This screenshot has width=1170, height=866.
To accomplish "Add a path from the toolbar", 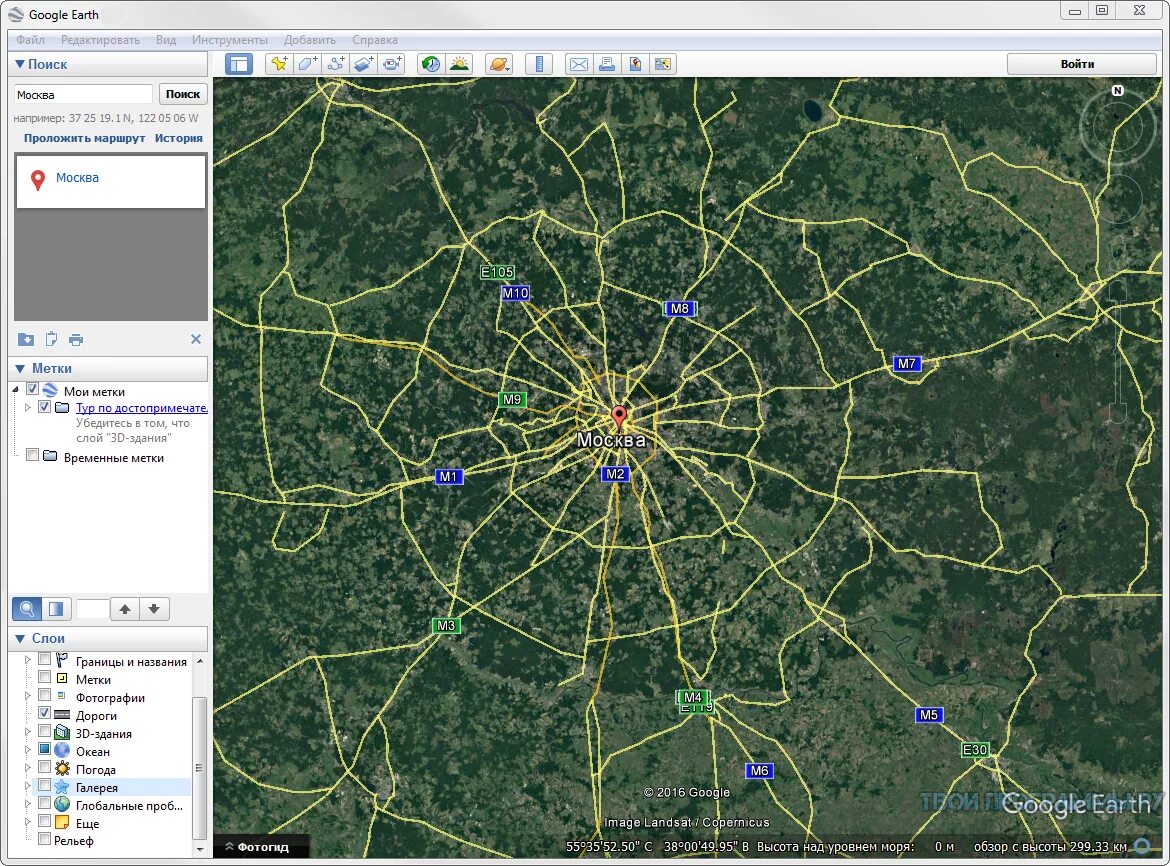I will [336, 64].
